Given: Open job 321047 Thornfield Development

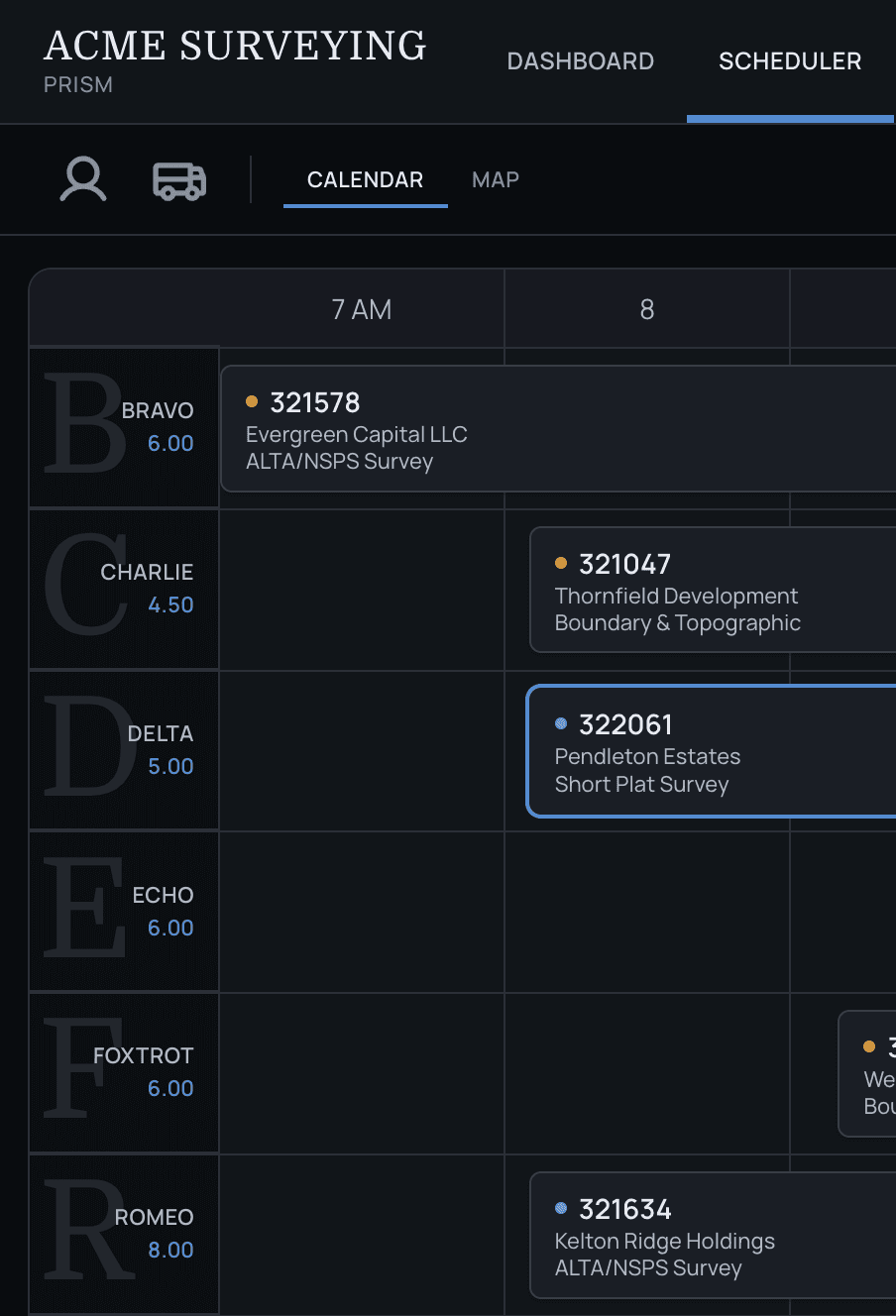Looking at the screenshot, I should click(714, 590).
